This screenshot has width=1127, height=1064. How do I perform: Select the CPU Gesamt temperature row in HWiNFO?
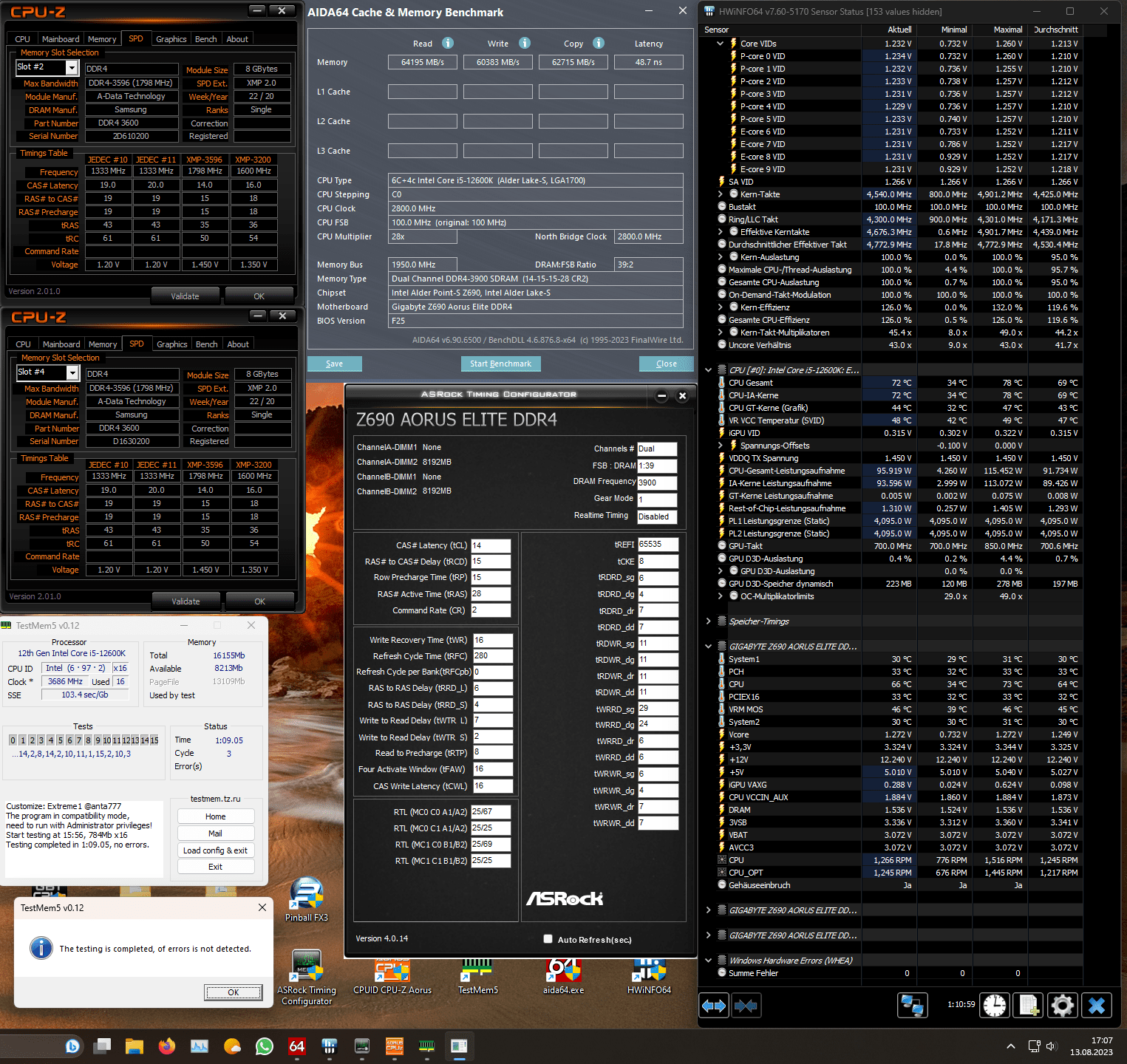(892, 383)
